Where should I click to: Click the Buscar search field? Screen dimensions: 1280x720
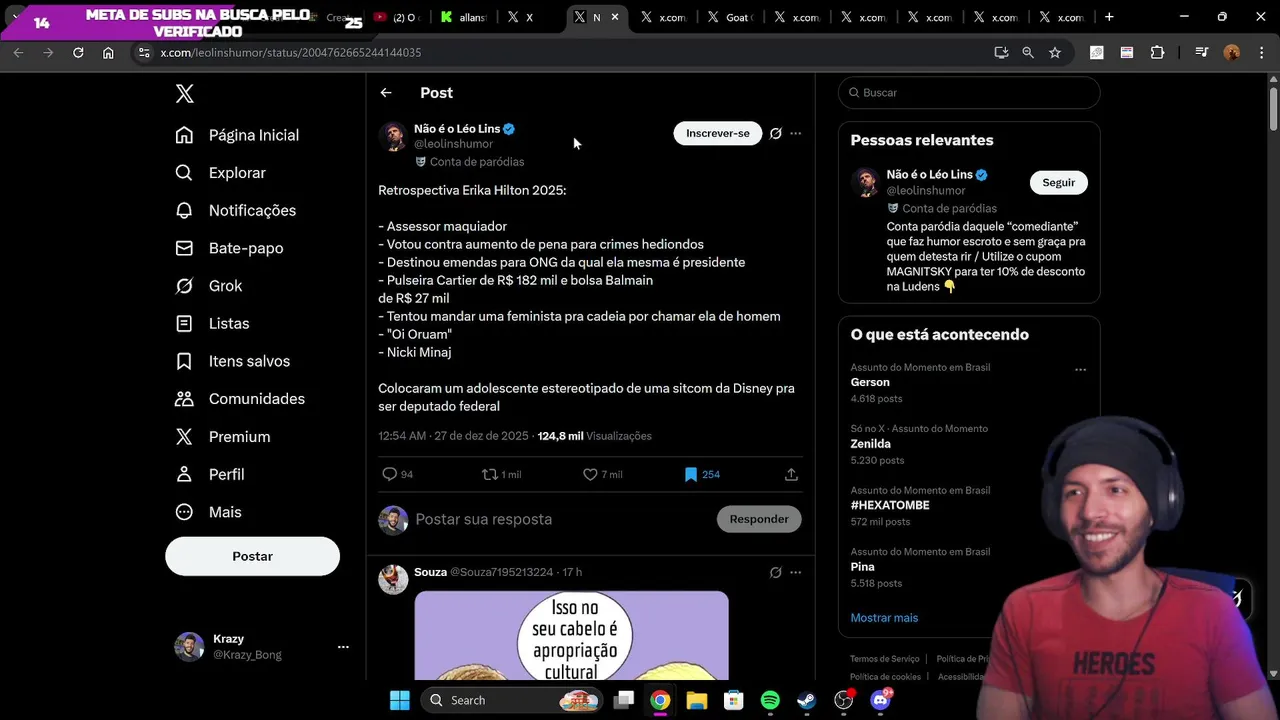(969, 92)
